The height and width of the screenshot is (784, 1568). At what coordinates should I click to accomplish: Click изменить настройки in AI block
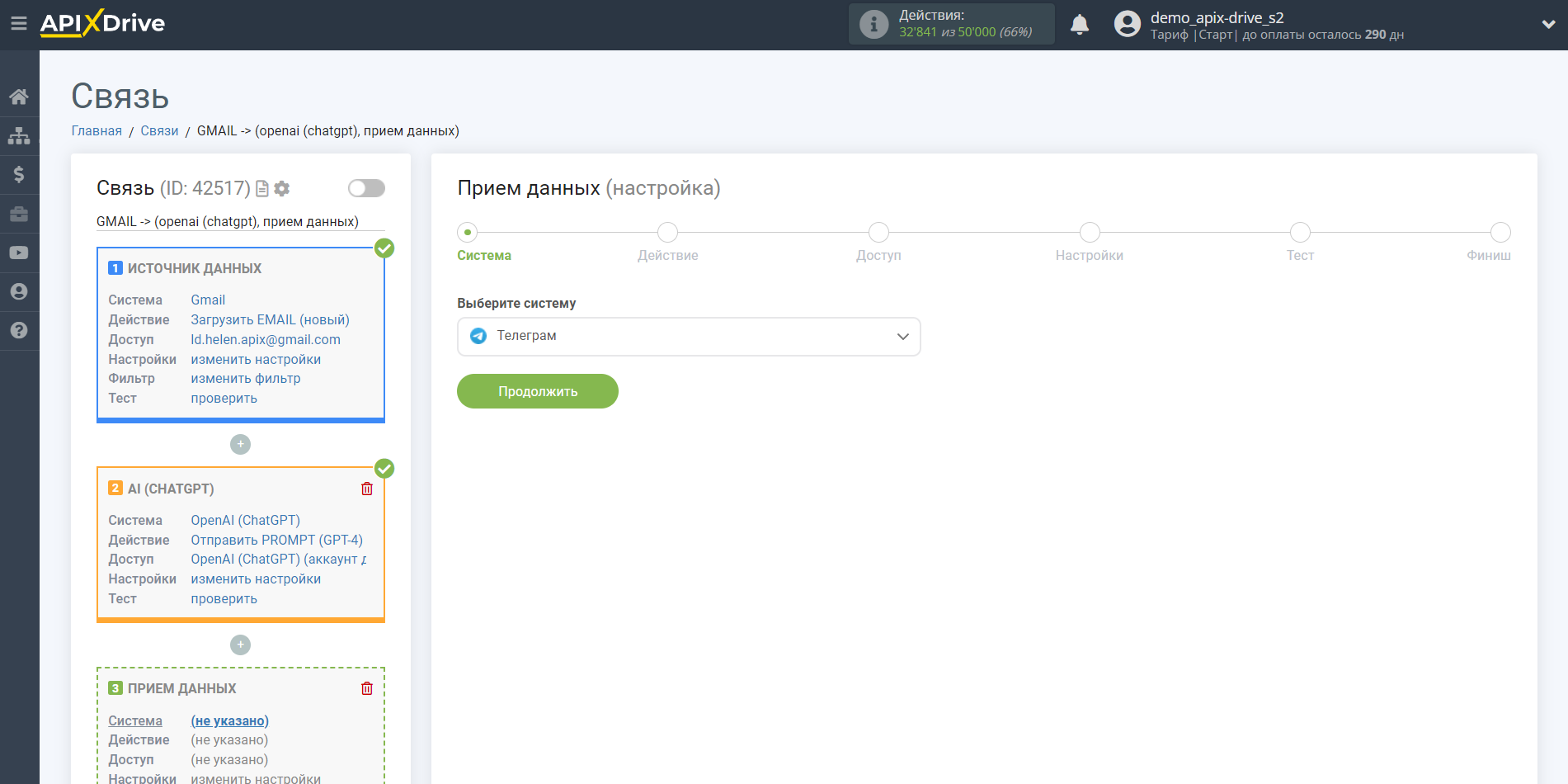click(256, 579)
